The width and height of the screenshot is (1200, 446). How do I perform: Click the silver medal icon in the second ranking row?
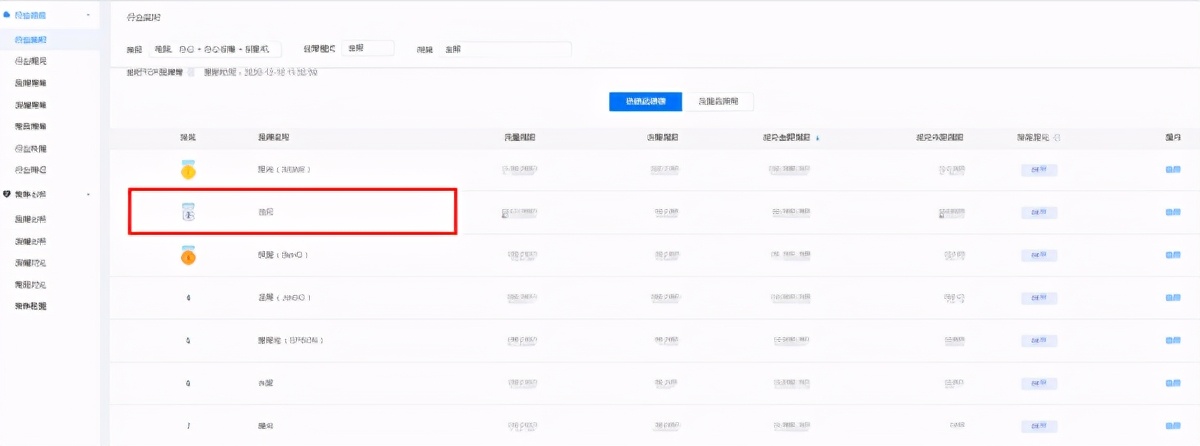[x=188, y=212]
